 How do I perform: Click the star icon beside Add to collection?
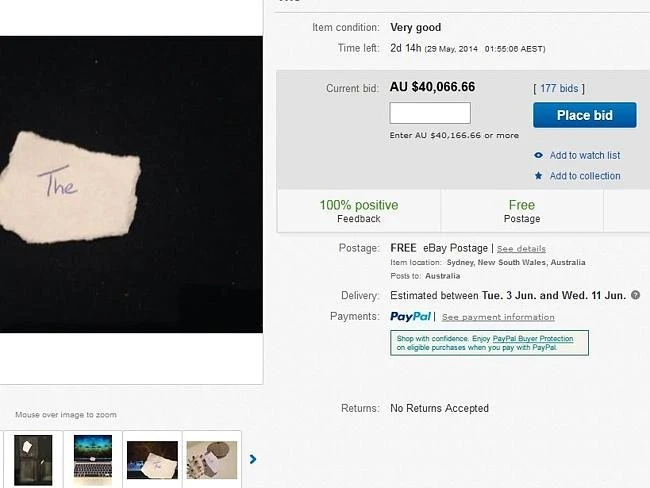539,176
